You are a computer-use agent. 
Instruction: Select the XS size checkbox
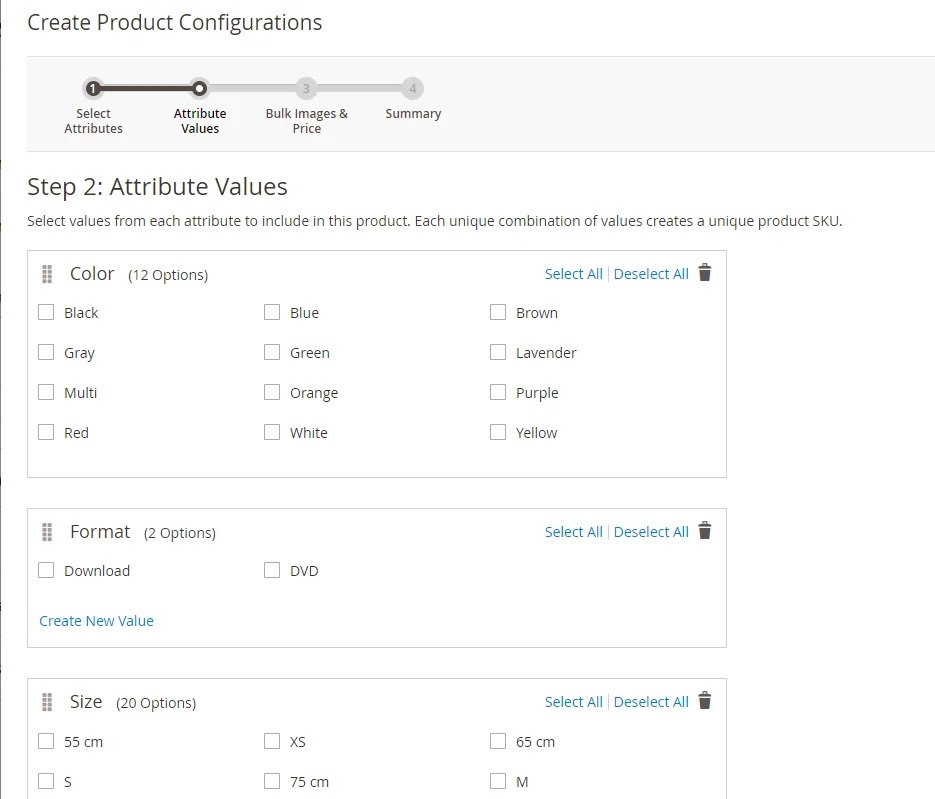(x=272, y=741)
